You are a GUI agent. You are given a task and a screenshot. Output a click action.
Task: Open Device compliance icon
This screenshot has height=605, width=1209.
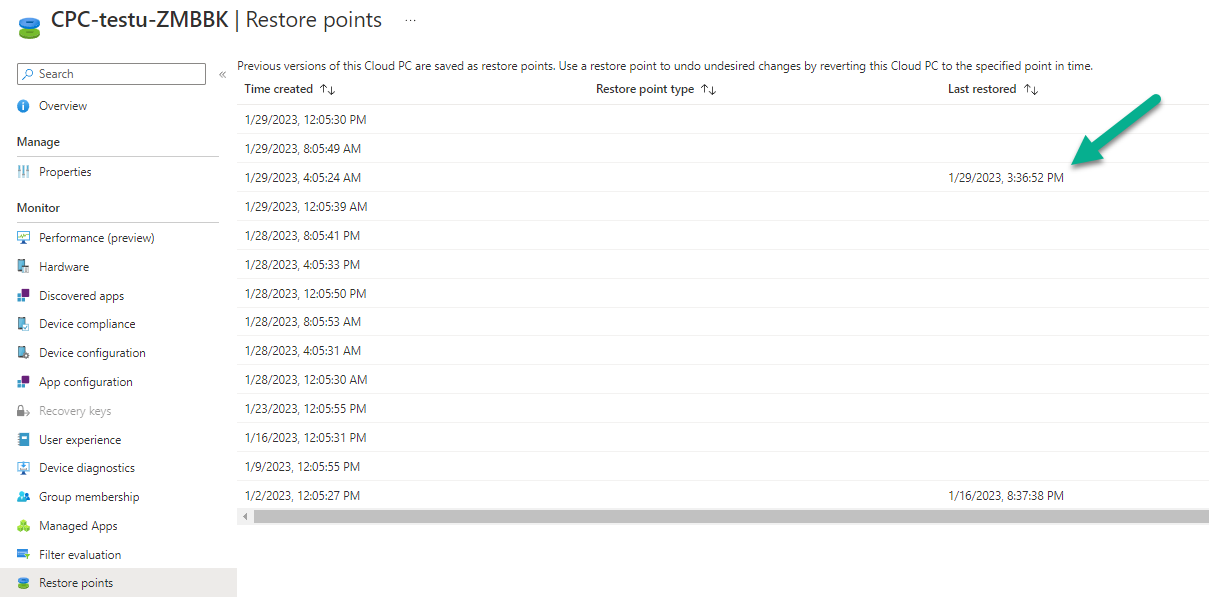[x=24, y=324]
